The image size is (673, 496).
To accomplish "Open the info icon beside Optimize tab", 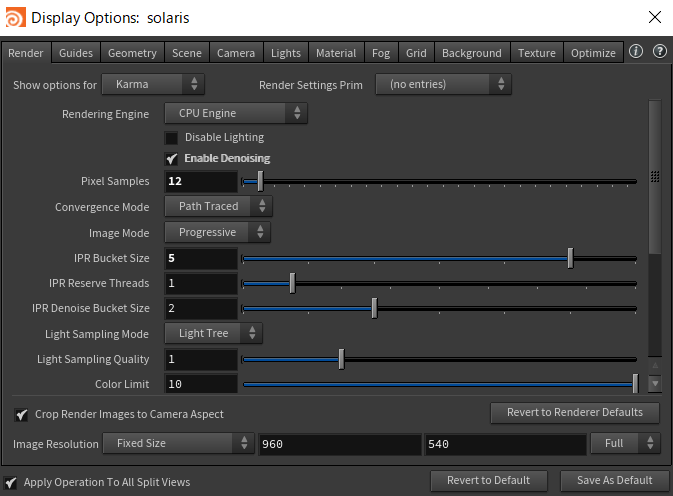I will [x=636, y=51].
